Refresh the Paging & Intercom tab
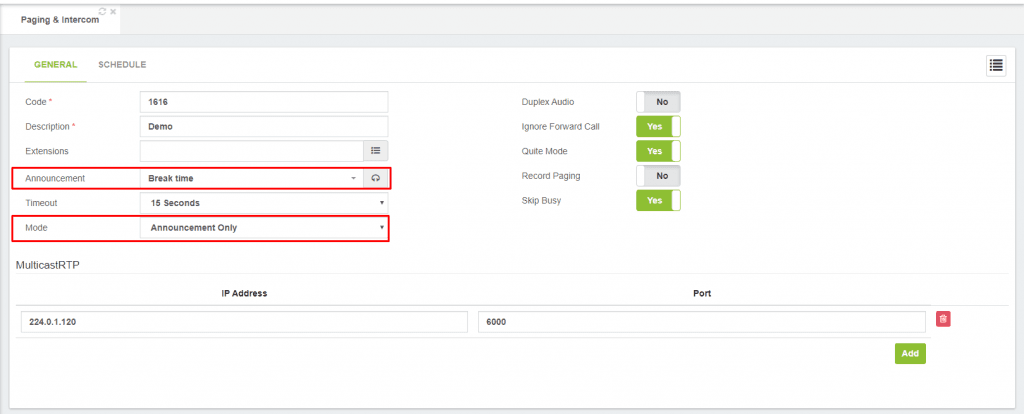 (103, 11)
